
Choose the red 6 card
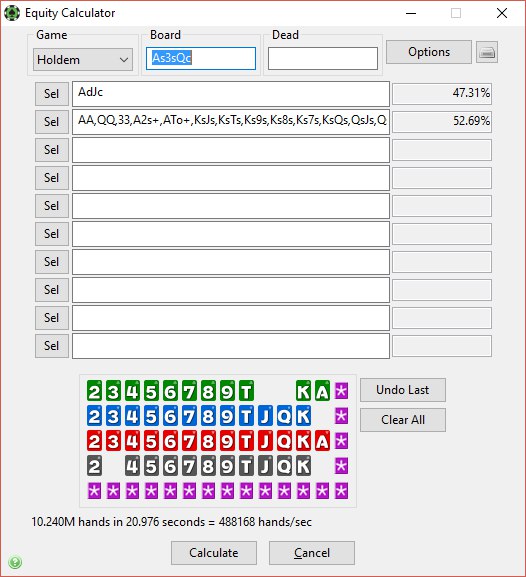170,441
